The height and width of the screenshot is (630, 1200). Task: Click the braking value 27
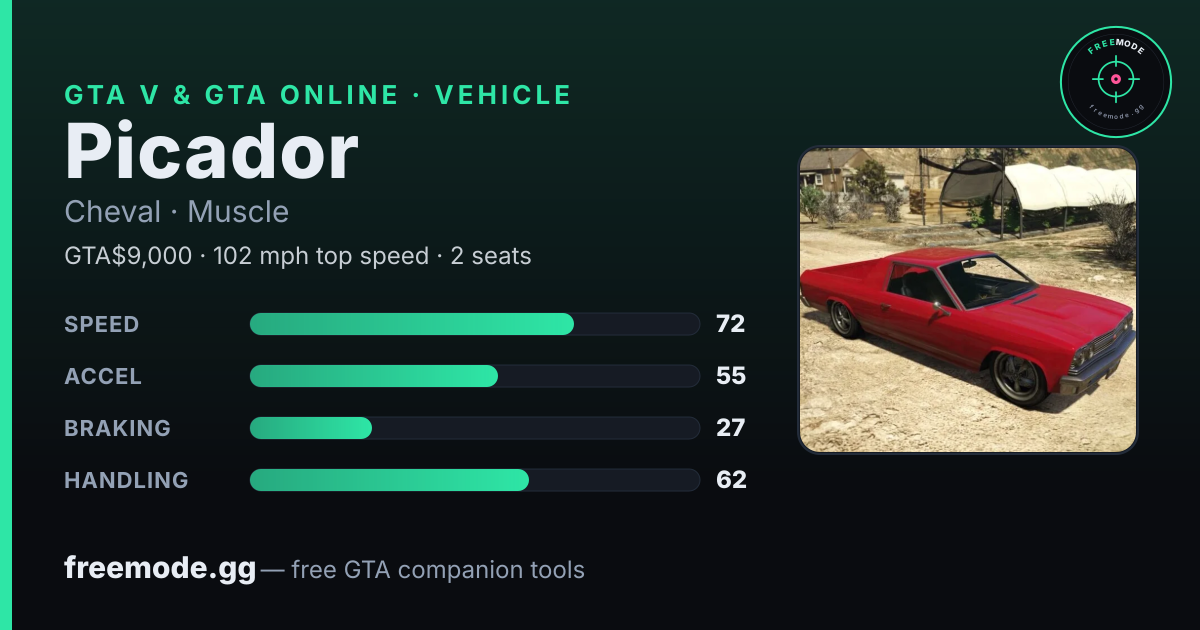coord(730,428)
